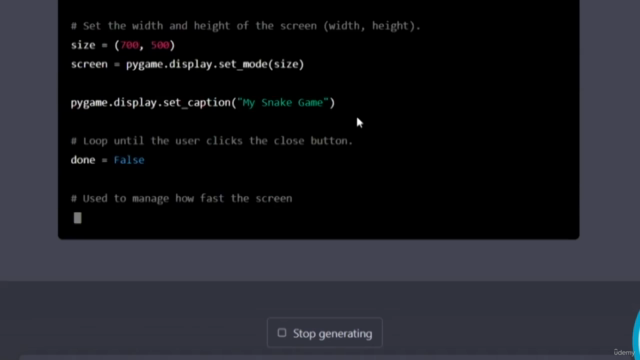The image size is (640, 360).
Task: Click the comment 'Loop until the user clicks the close button'
Action: tap(212, 141)
